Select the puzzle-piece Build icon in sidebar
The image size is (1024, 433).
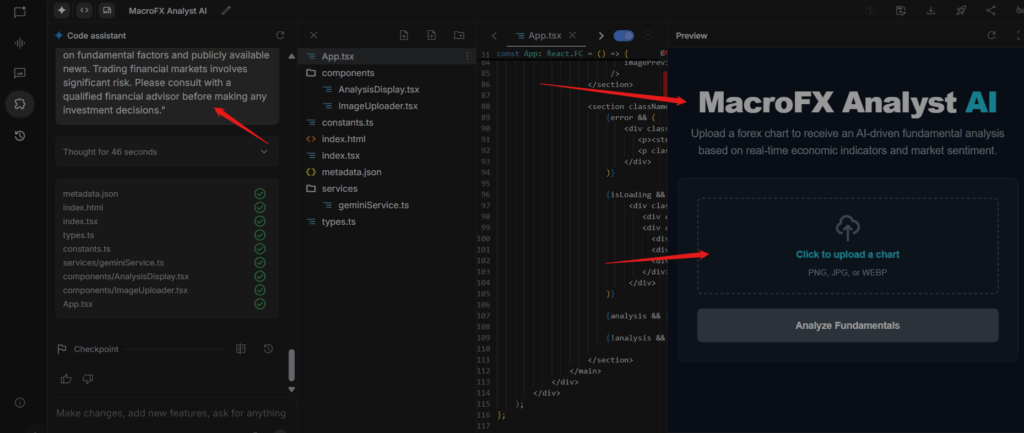20,103
